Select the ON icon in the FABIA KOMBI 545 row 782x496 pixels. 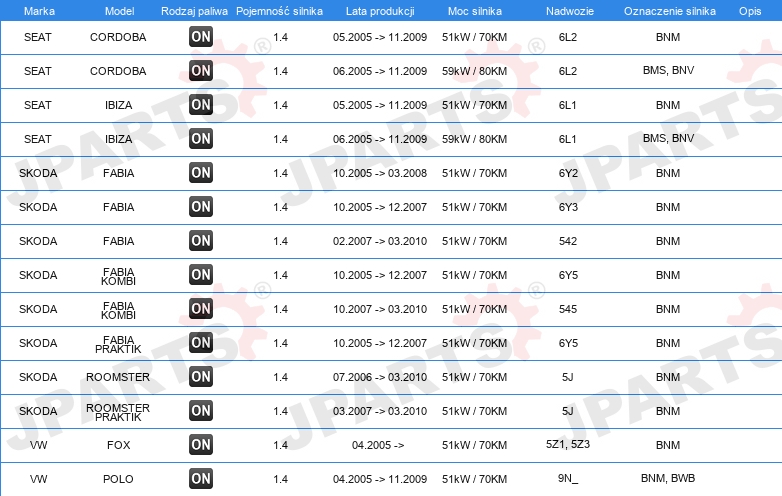coord(201,309)
